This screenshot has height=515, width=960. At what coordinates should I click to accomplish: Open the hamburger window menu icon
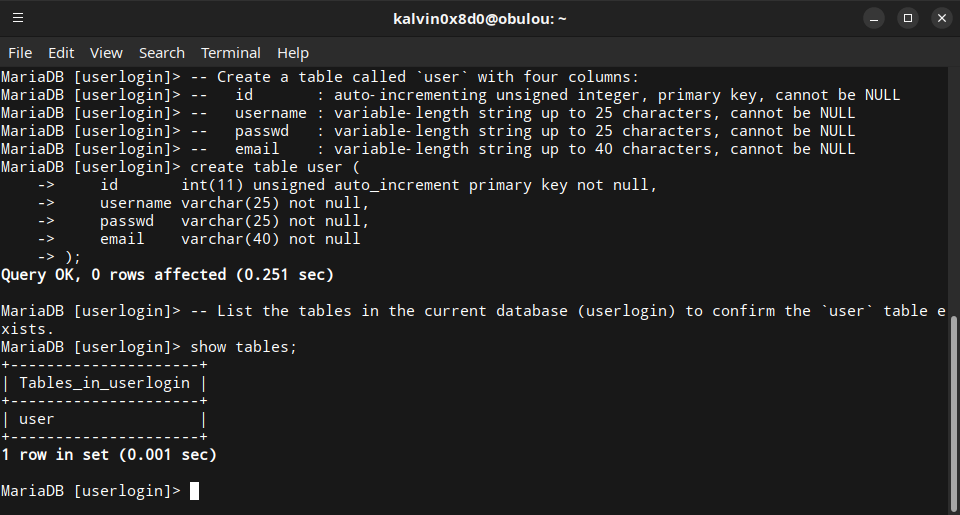tap(18, 18)
